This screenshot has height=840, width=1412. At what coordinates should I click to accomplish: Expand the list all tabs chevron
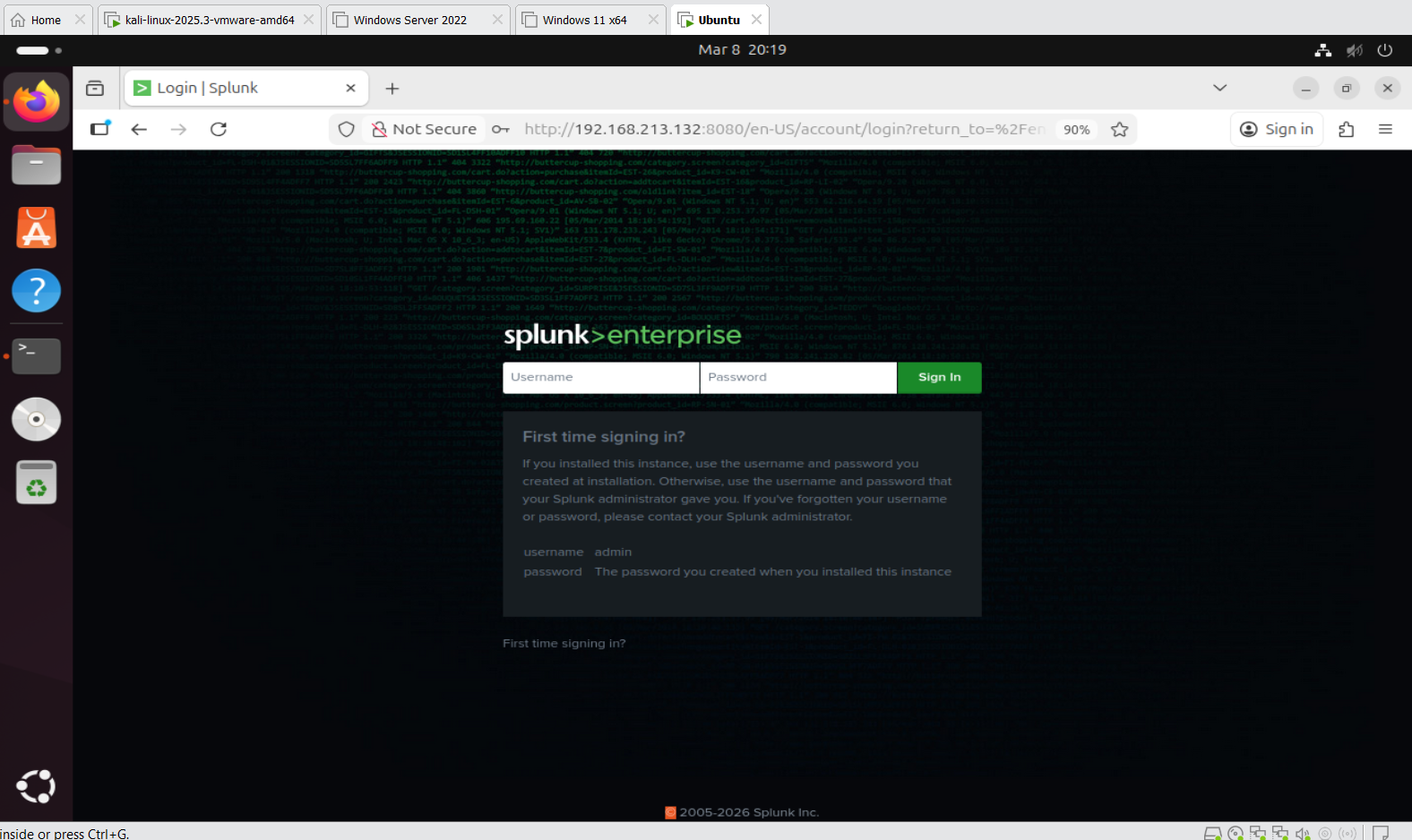[x=1219, y=88]
